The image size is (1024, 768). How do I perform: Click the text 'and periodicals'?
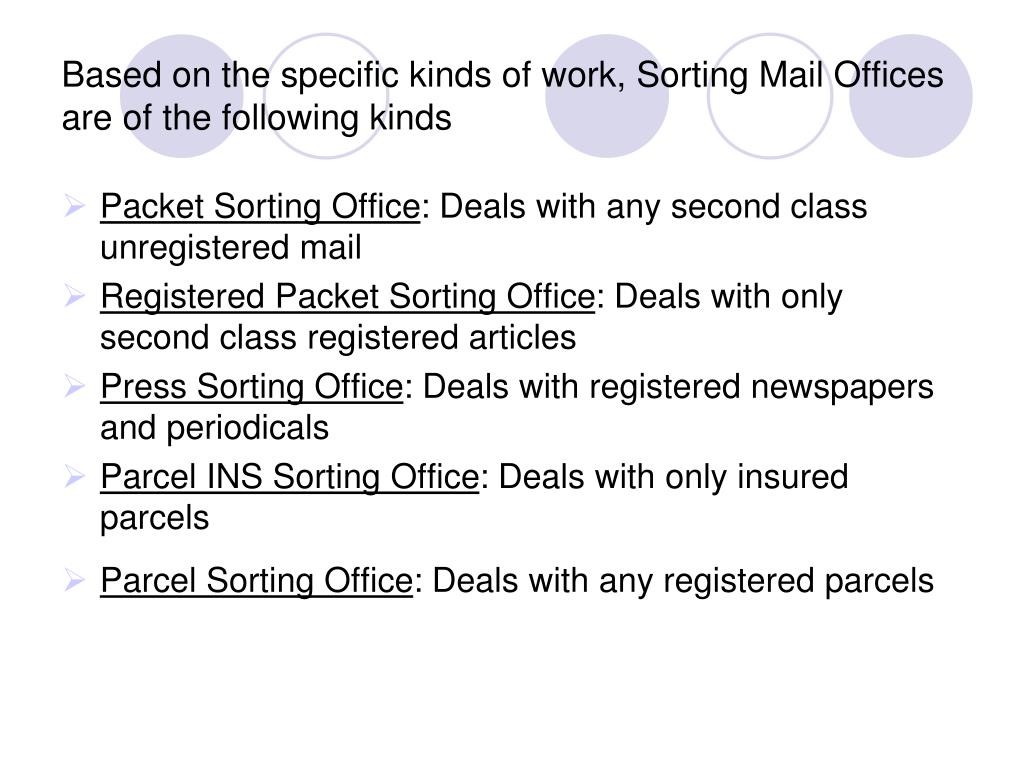click(215, 428)
